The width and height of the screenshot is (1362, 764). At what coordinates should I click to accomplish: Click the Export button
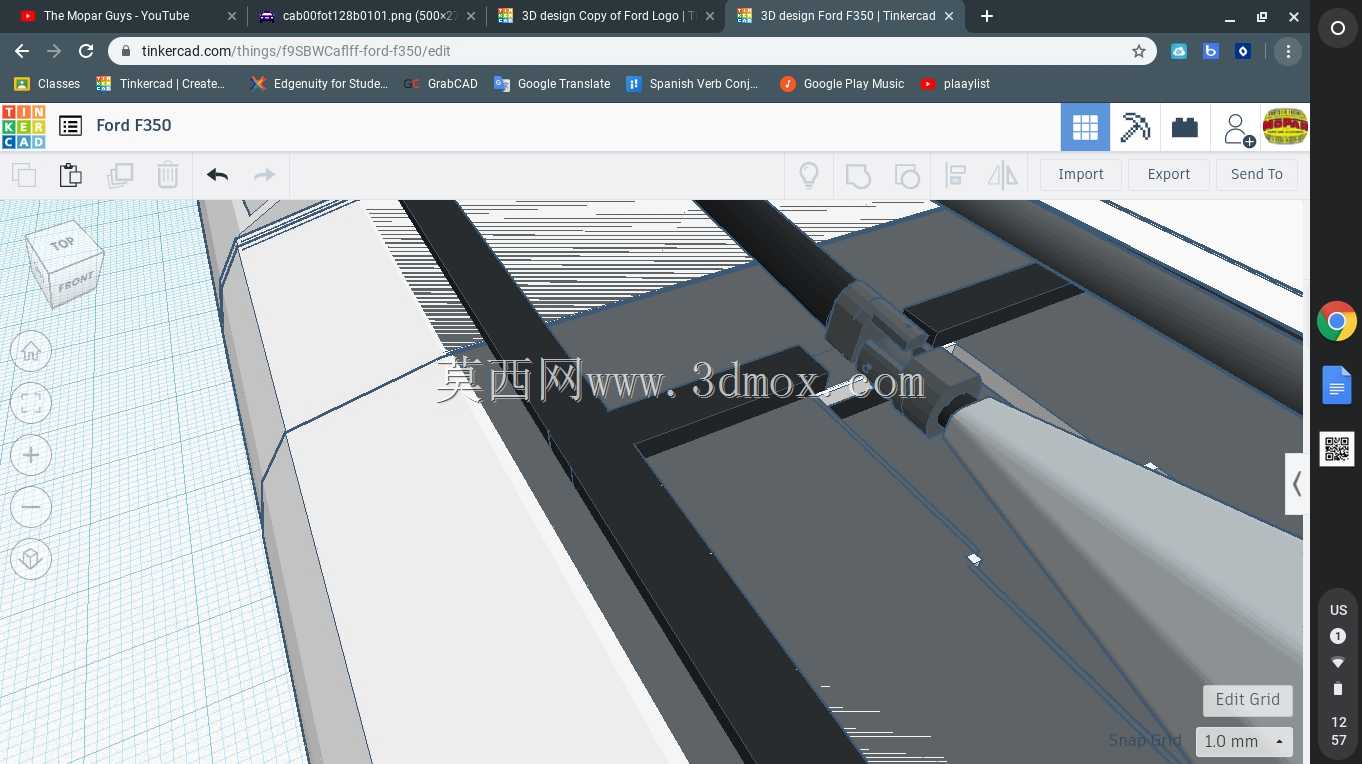coord(1169,174)
